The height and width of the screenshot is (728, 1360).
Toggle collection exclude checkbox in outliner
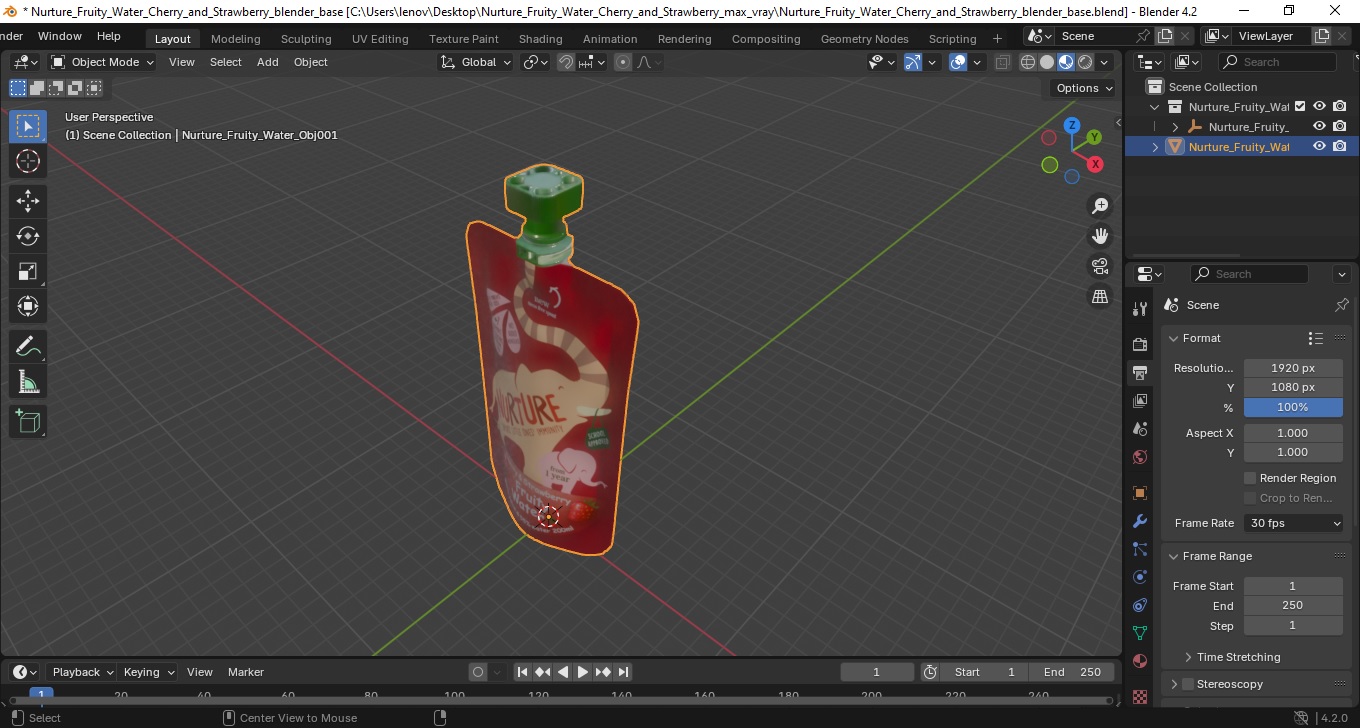click(1300, 106)
